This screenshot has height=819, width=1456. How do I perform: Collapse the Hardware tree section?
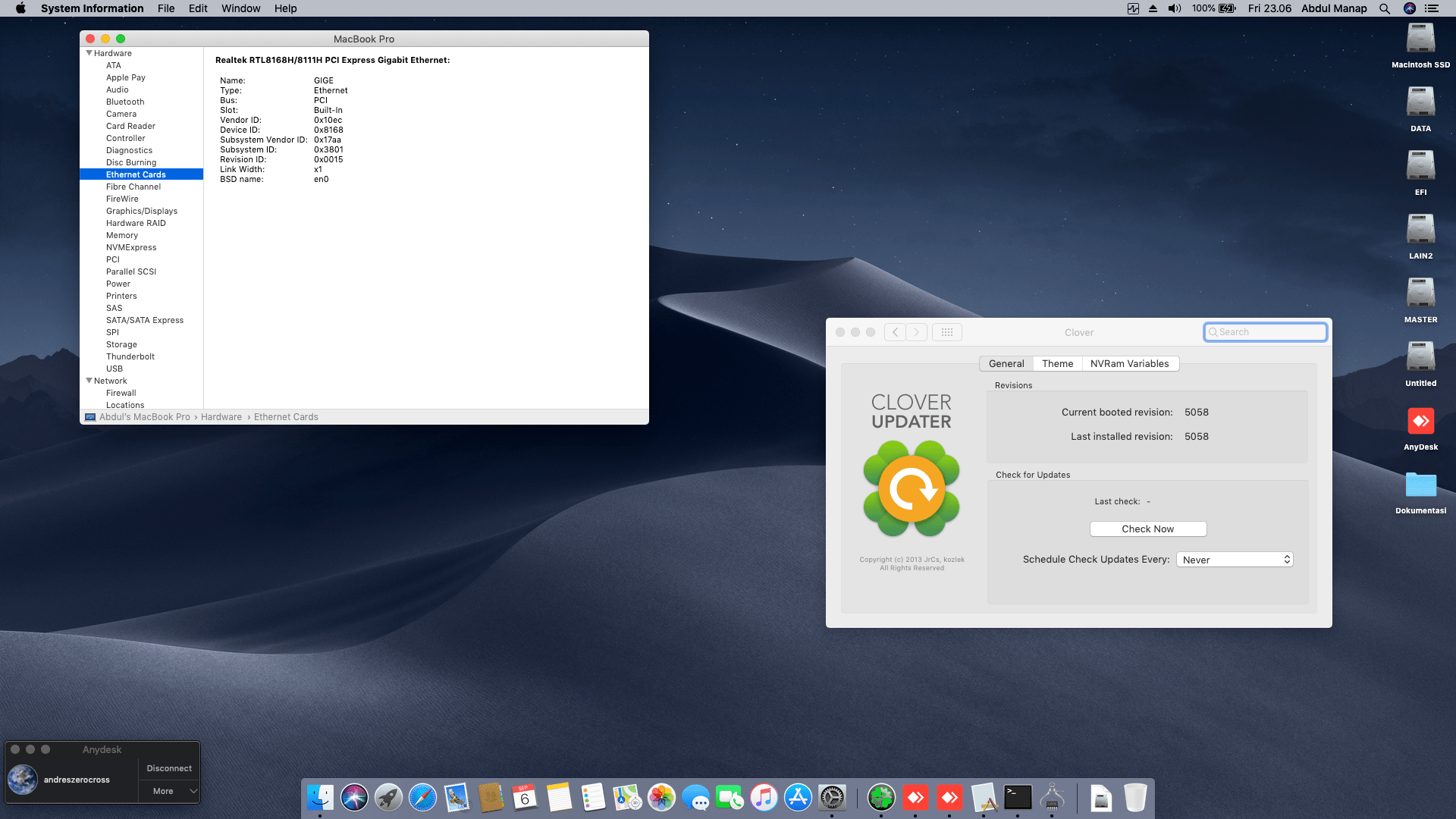[89, 53]
